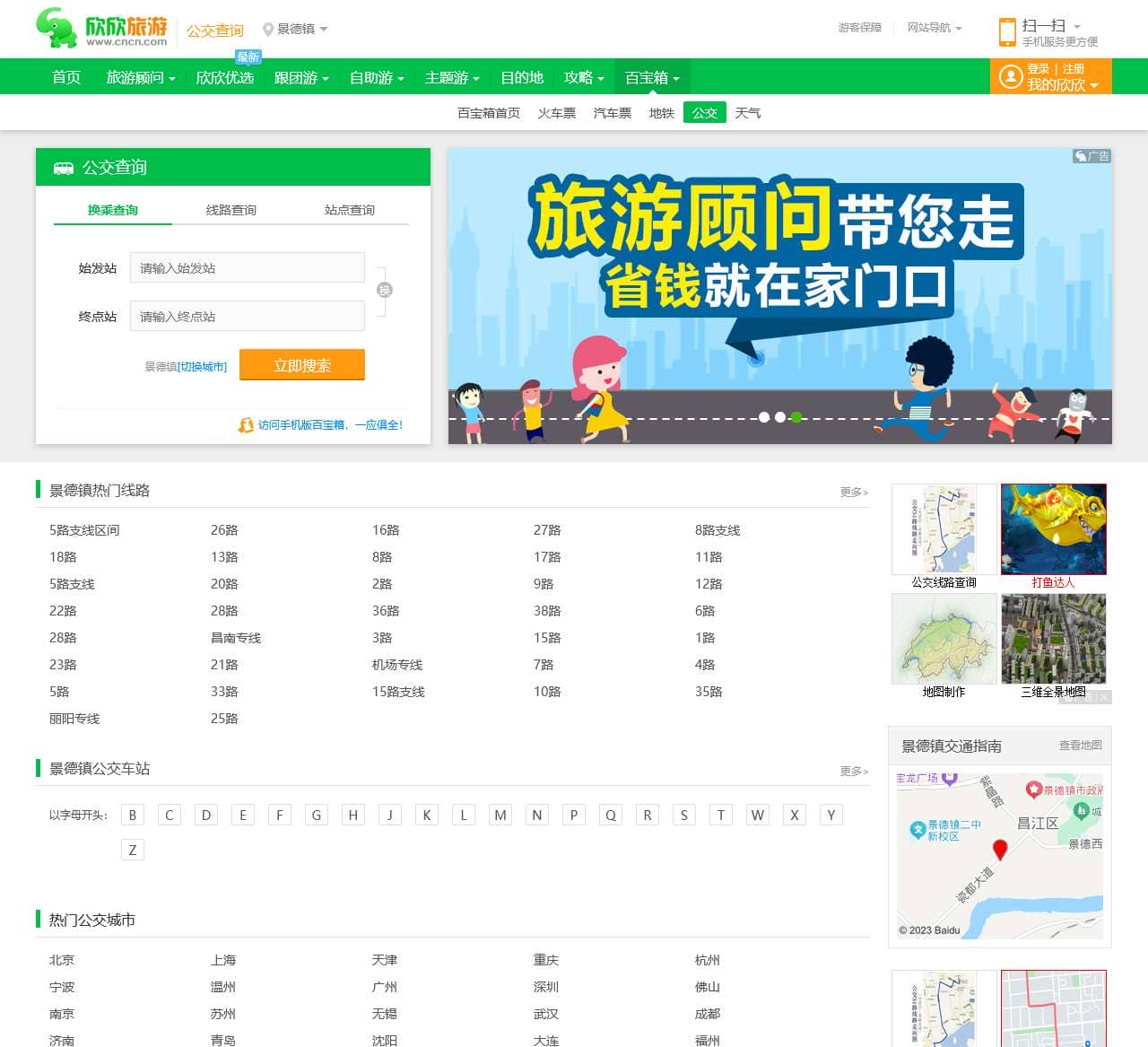Open bus route 昌南专线

[236, 638]
